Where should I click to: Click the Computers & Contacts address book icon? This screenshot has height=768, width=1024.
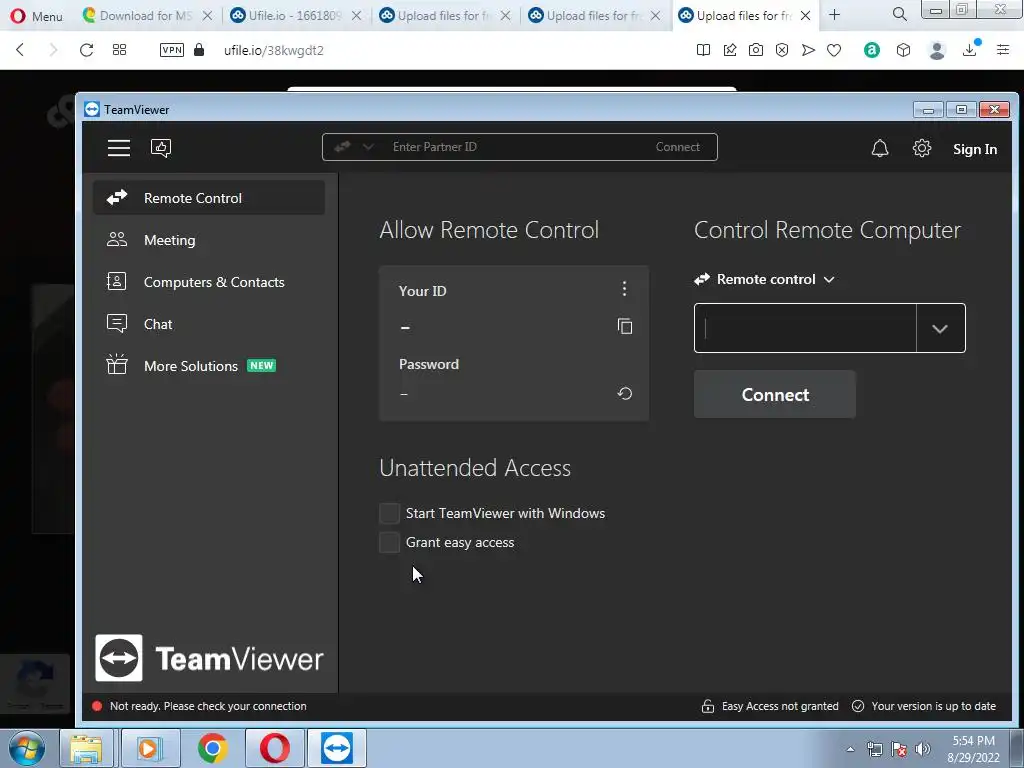[117, 281]
